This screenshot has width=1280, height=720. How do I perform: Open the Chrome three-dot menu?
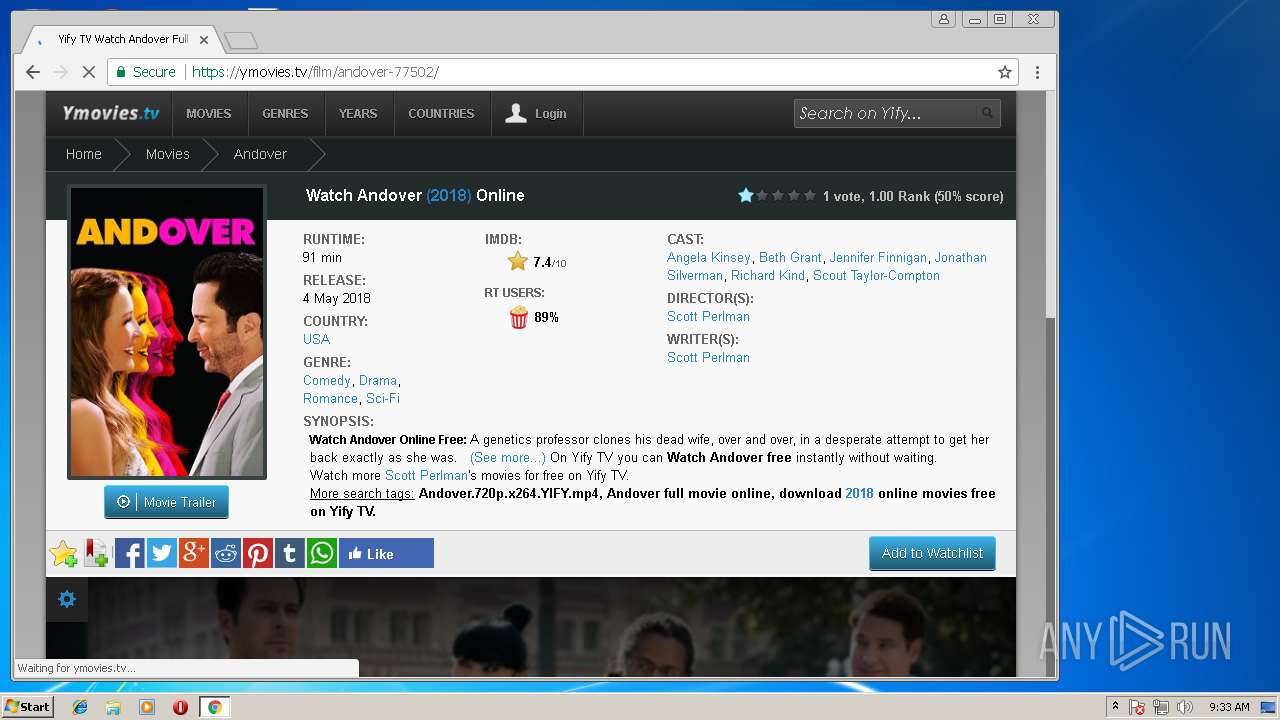tap(1037, 72)
